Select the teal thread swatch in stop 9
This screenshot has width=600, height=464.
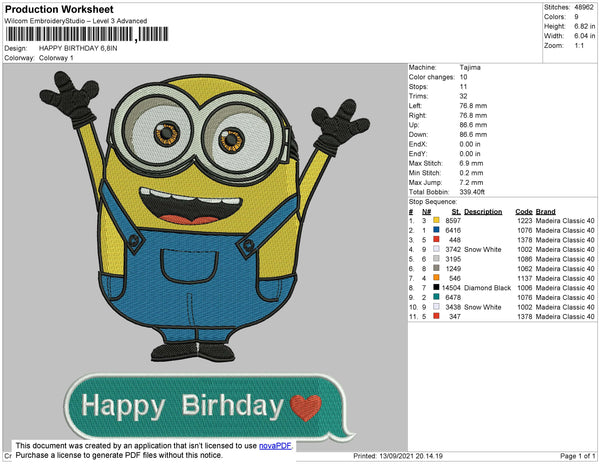coord(436,297)
